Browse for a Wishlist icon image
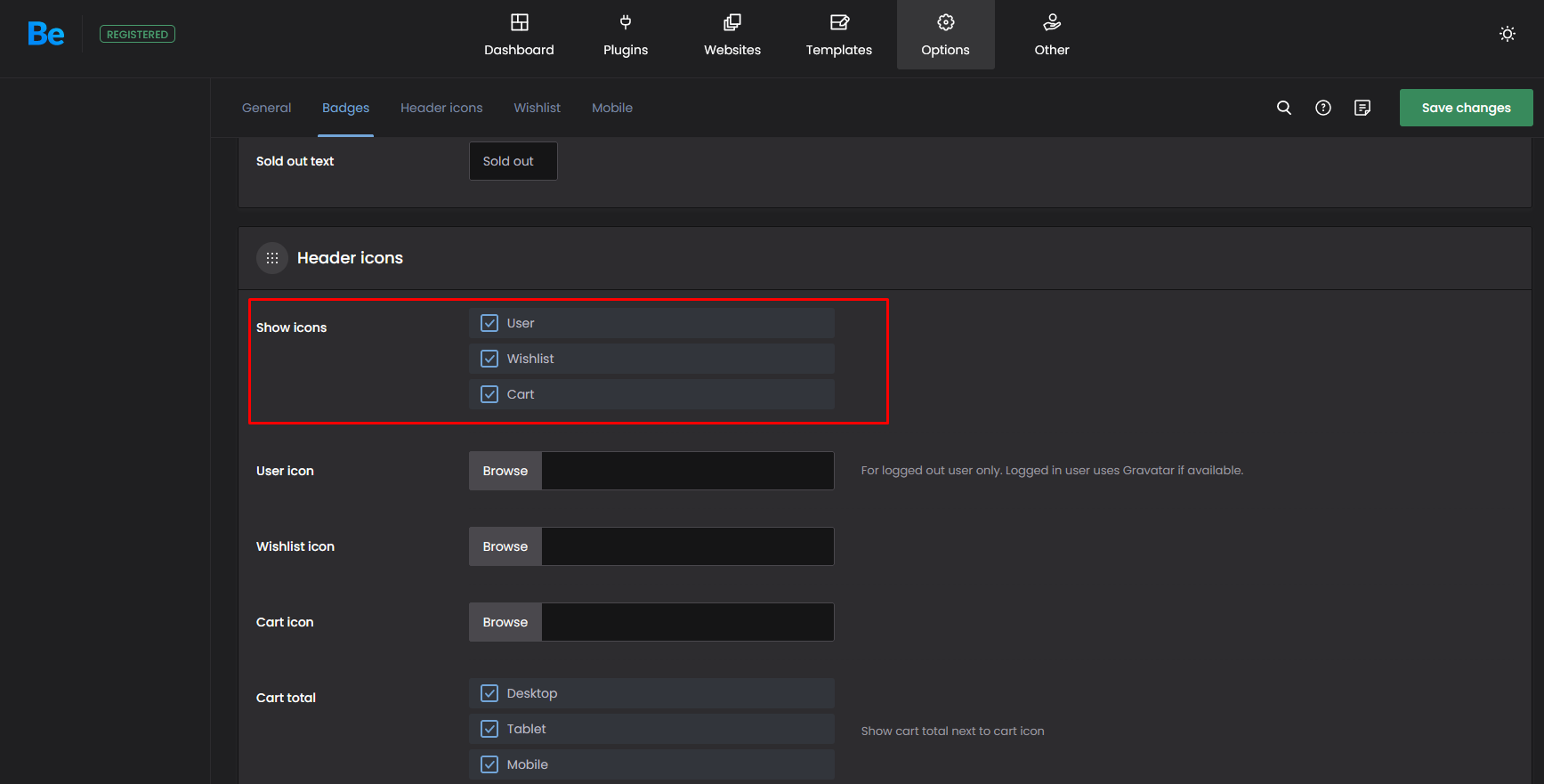This screenshot has width=1544, height=784. 505,546
